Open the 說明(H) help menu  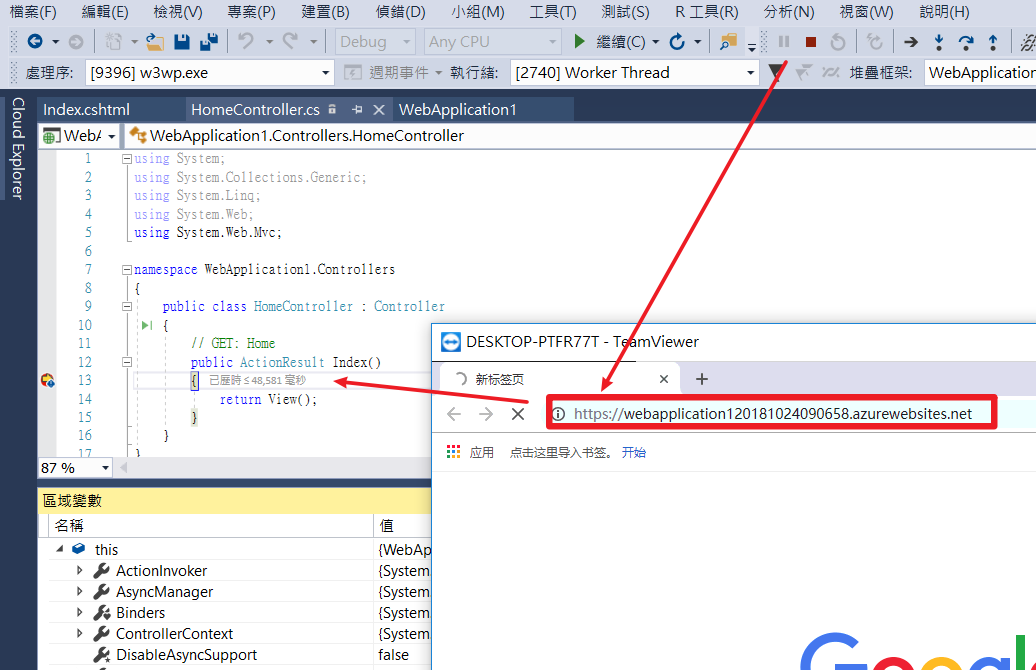[944, 12]
